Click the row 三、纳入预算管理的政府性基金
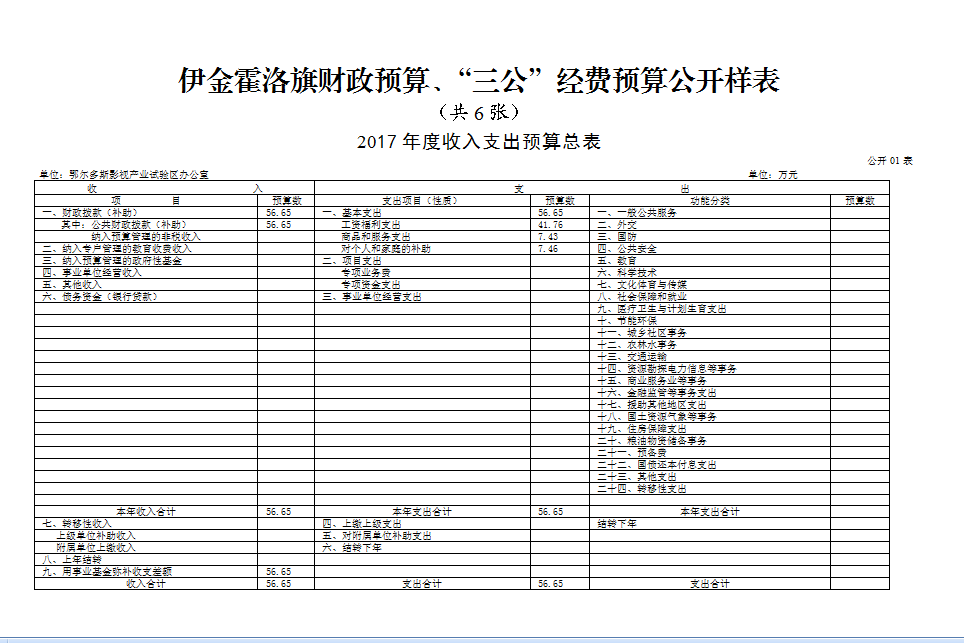 pos(146,261)
